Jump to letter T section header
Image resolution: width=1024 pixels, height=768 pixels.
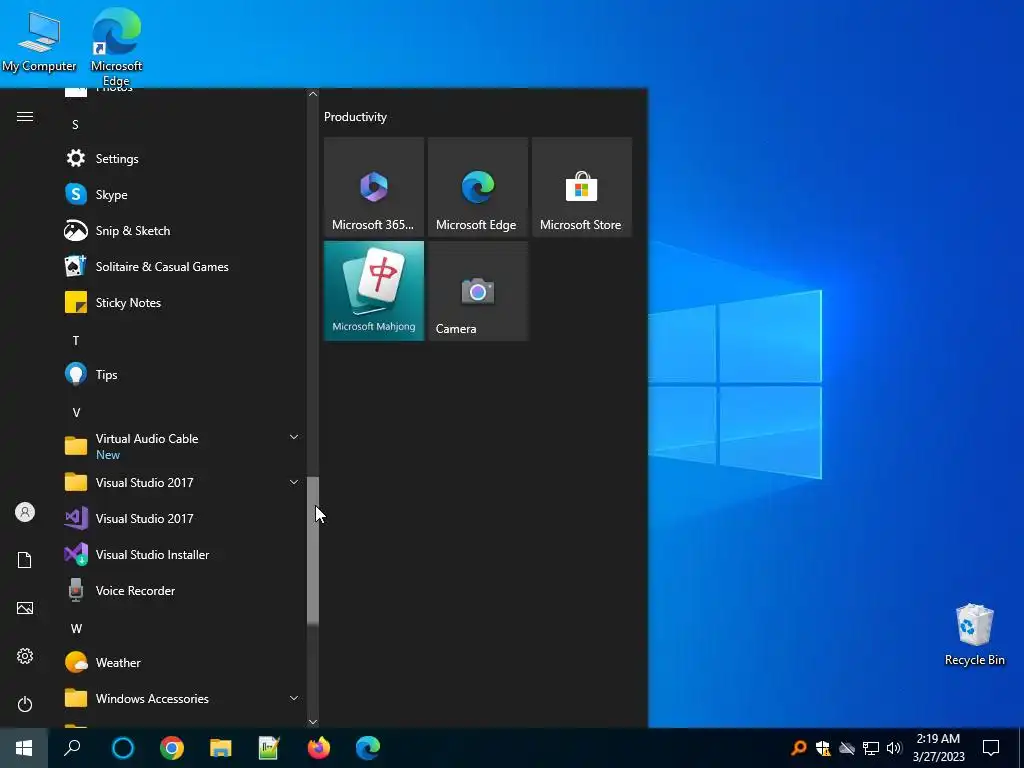point(76,340)
